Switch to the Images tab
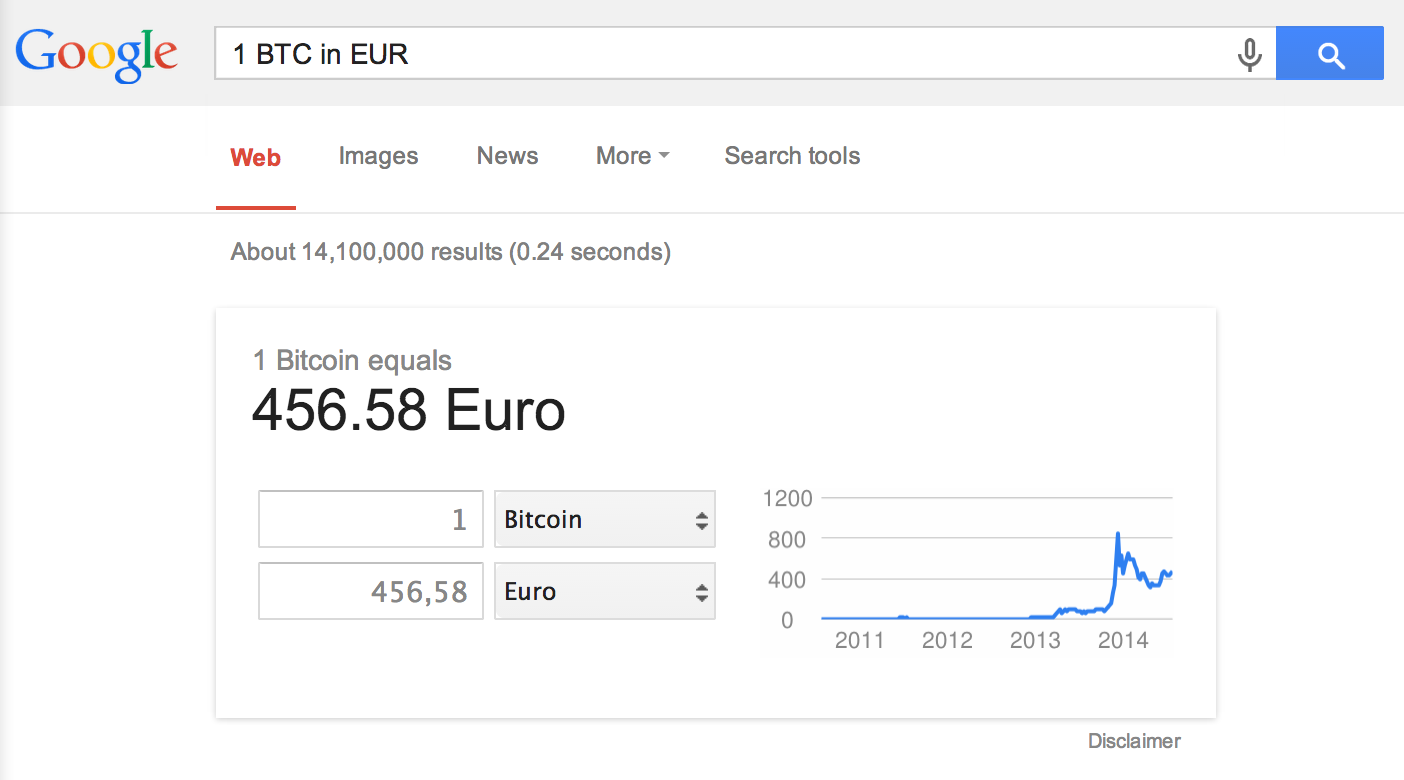1404x780 pixels. 378,156
